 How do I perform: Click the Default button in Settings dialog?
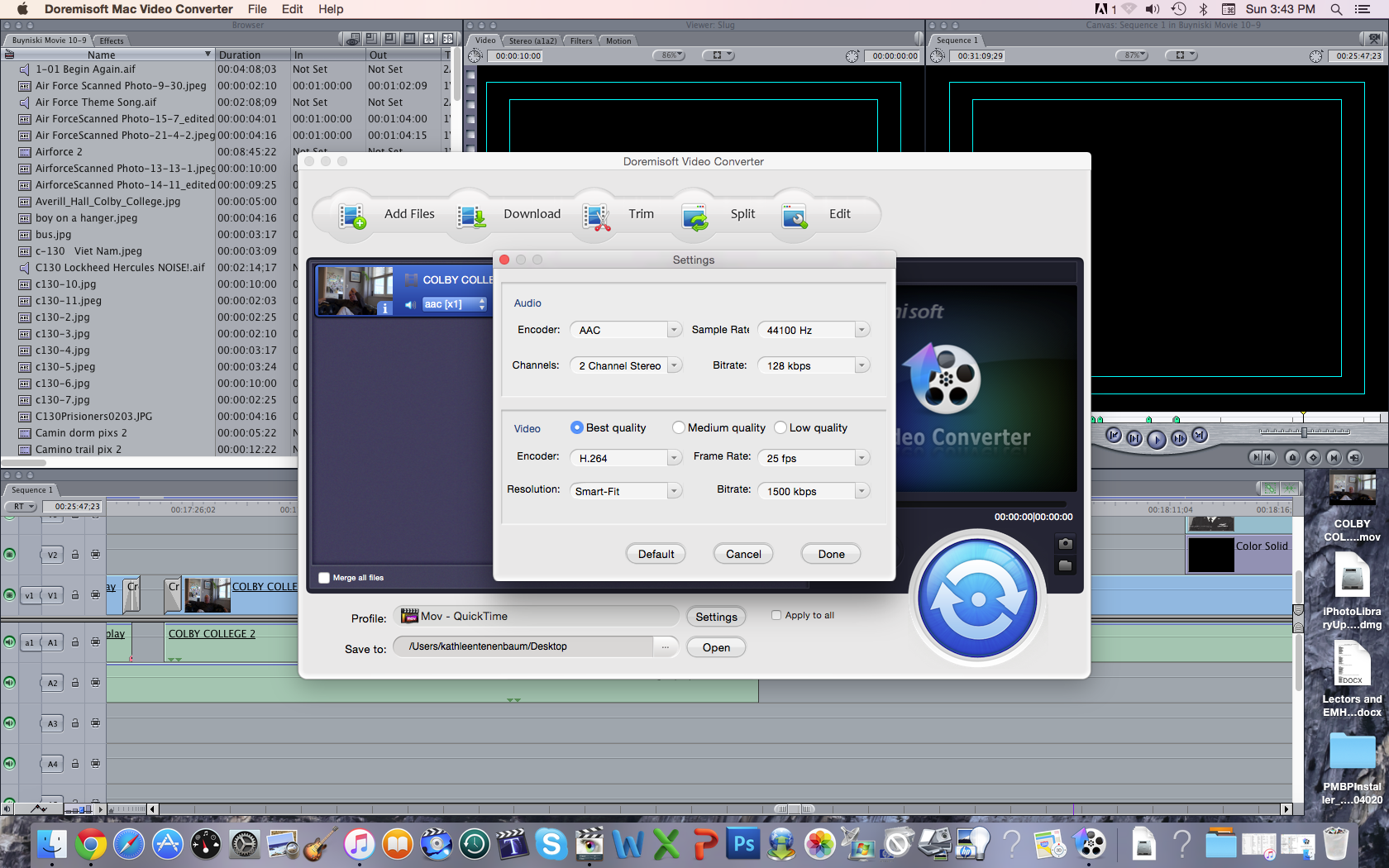pyautogui.click(x=656, y=554)
